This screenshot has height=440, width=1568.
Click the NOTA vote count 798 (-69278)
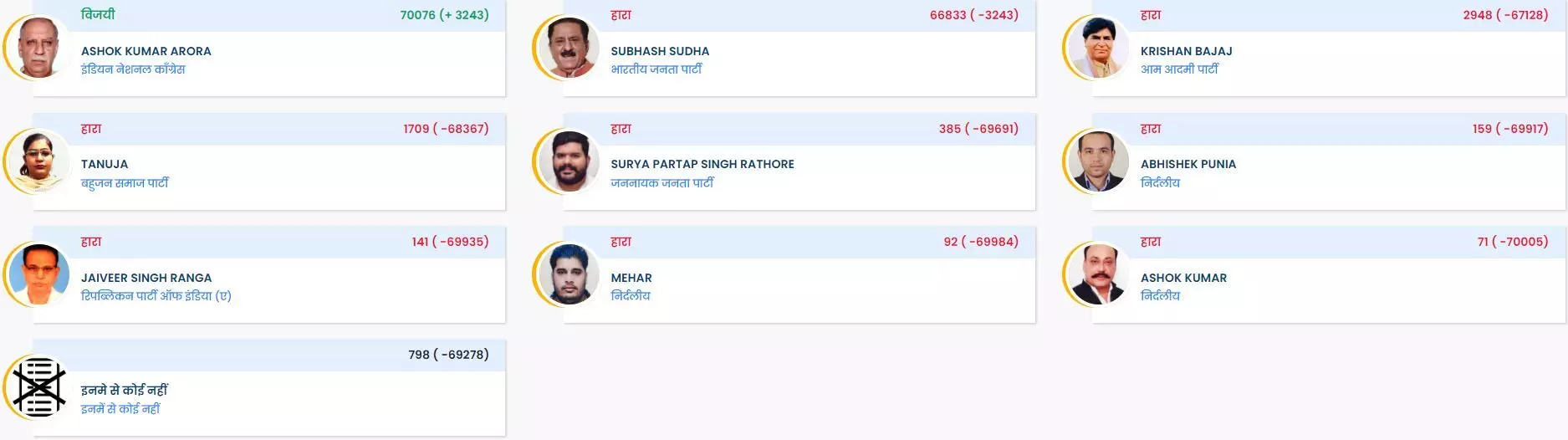(x=448, y=355)
